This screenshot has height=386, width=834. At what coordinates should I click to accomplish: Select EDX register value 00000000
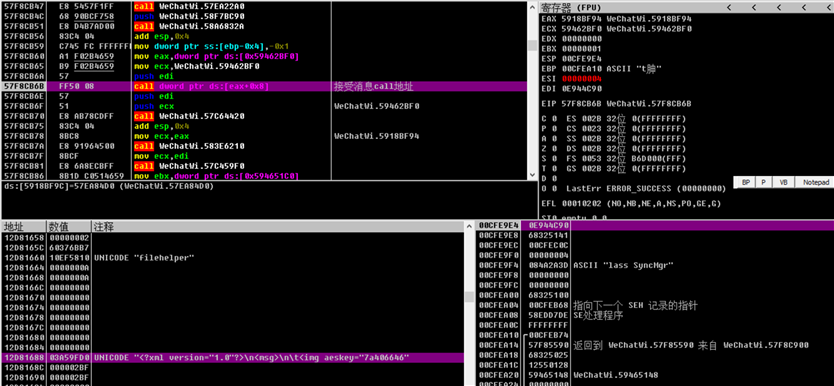tap(581, 39)
